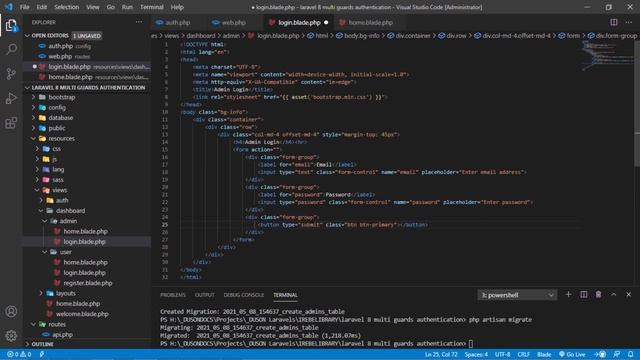Open Help menu
Screen dimensions: 640x360
coord(177,7)
